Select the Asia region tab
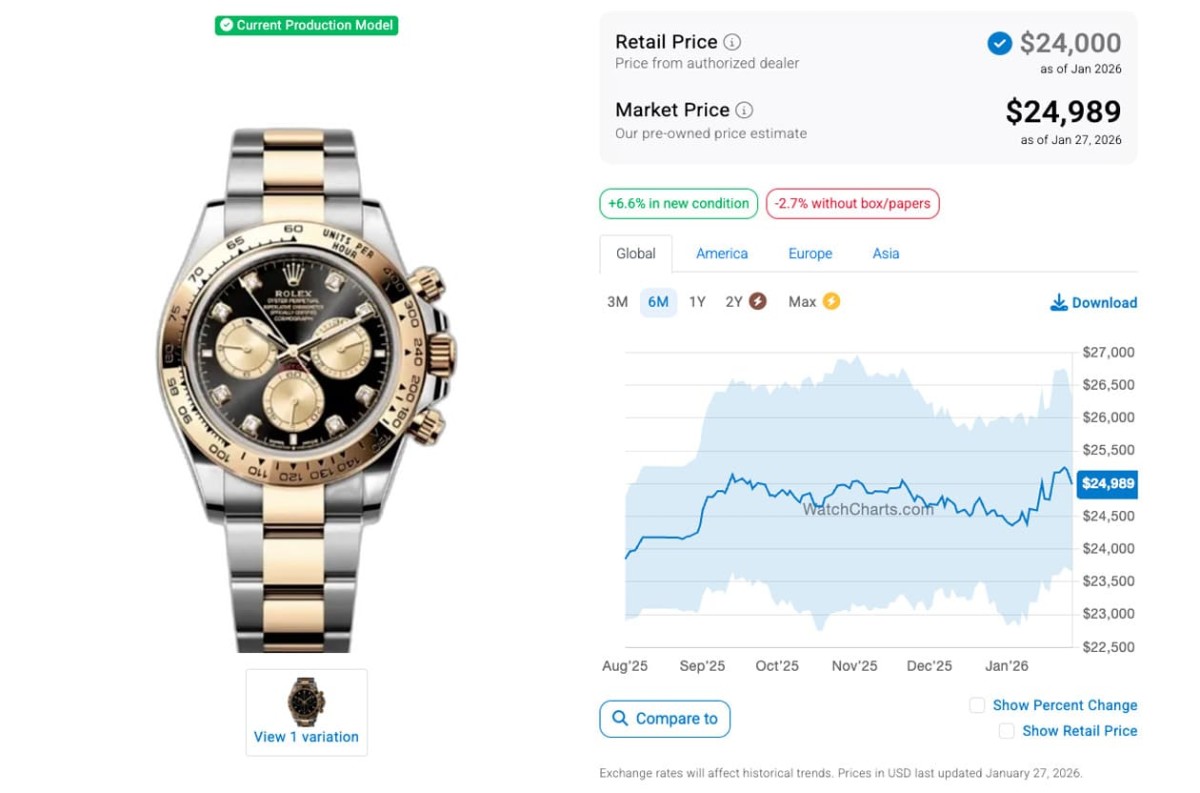Image resolution: width=1200 pixels, height=793 pixels. pos(886,254)
